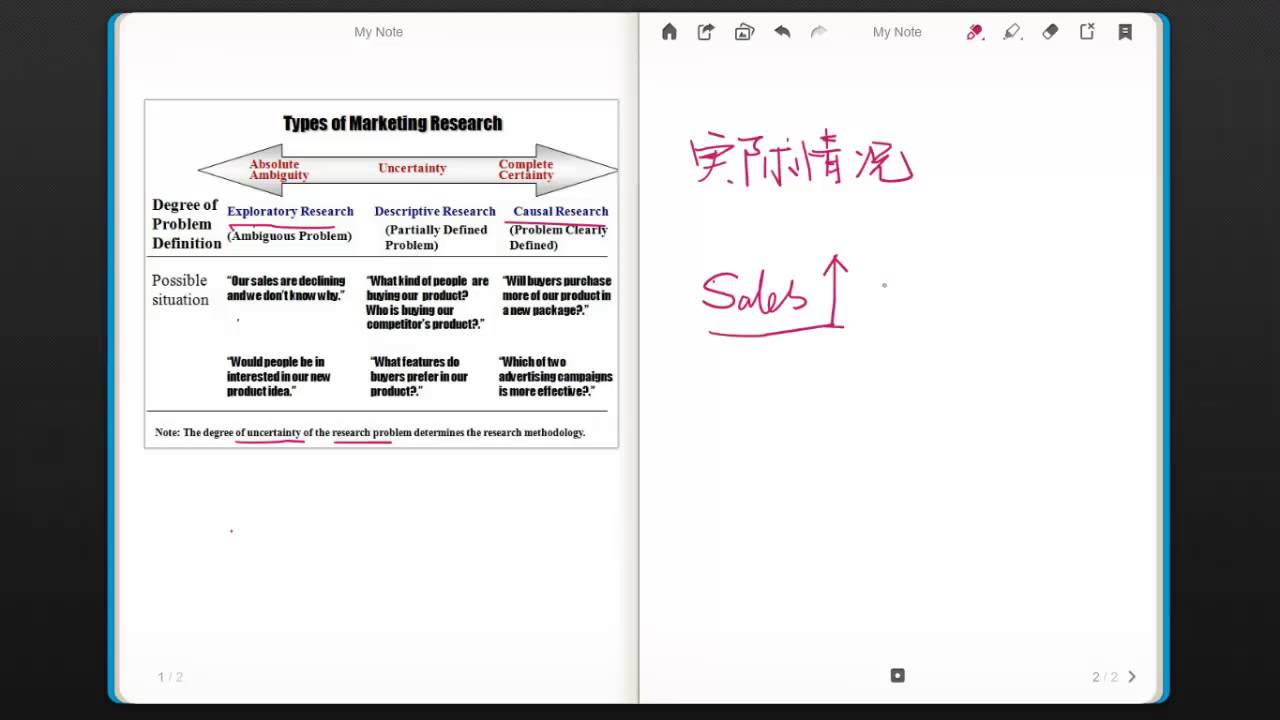Click the 'My Note' title on left page
This screenshot has height=720, width=1280.
378,32
